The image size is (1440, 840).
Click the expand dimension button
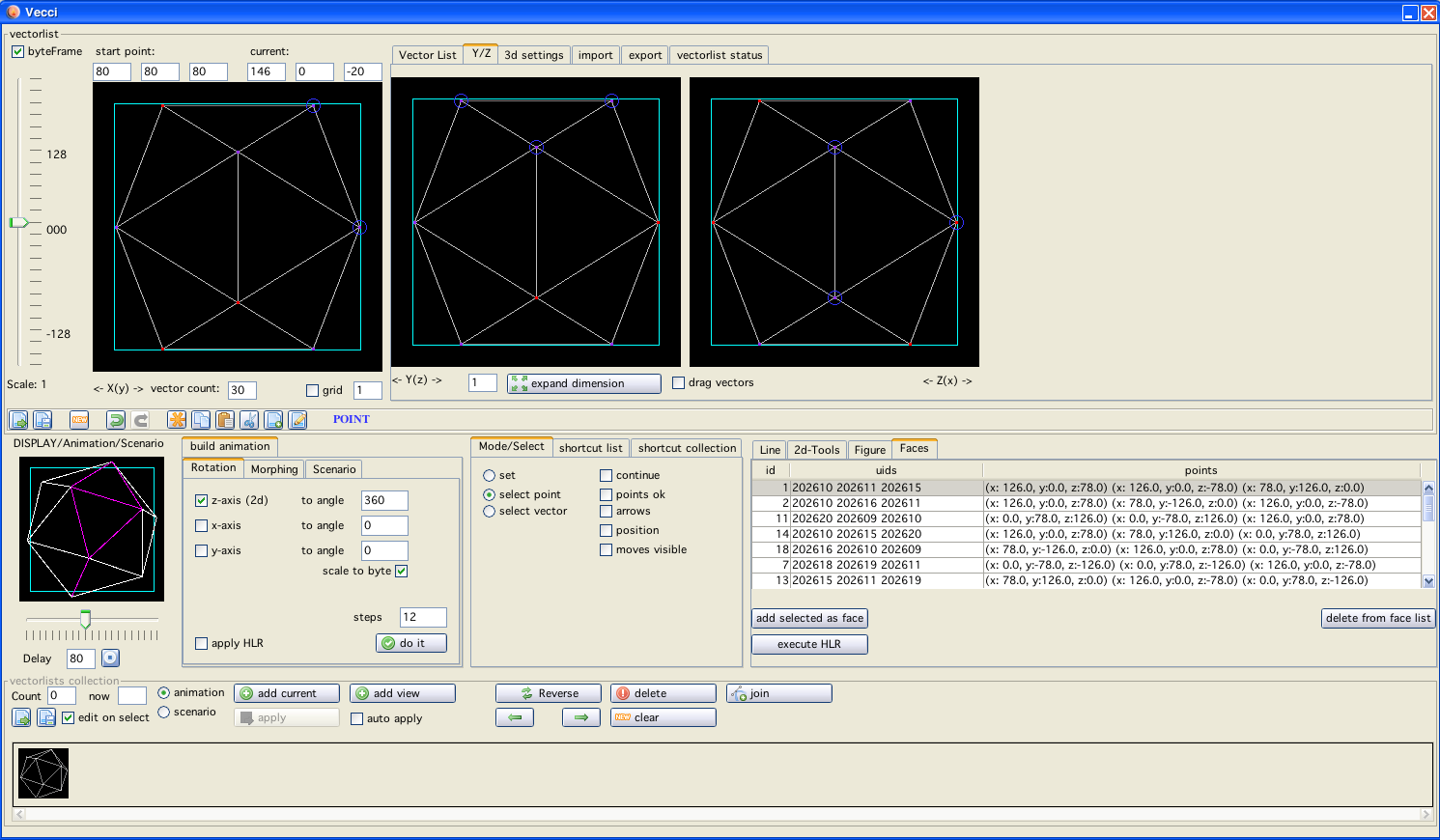(x=584, y=383)
